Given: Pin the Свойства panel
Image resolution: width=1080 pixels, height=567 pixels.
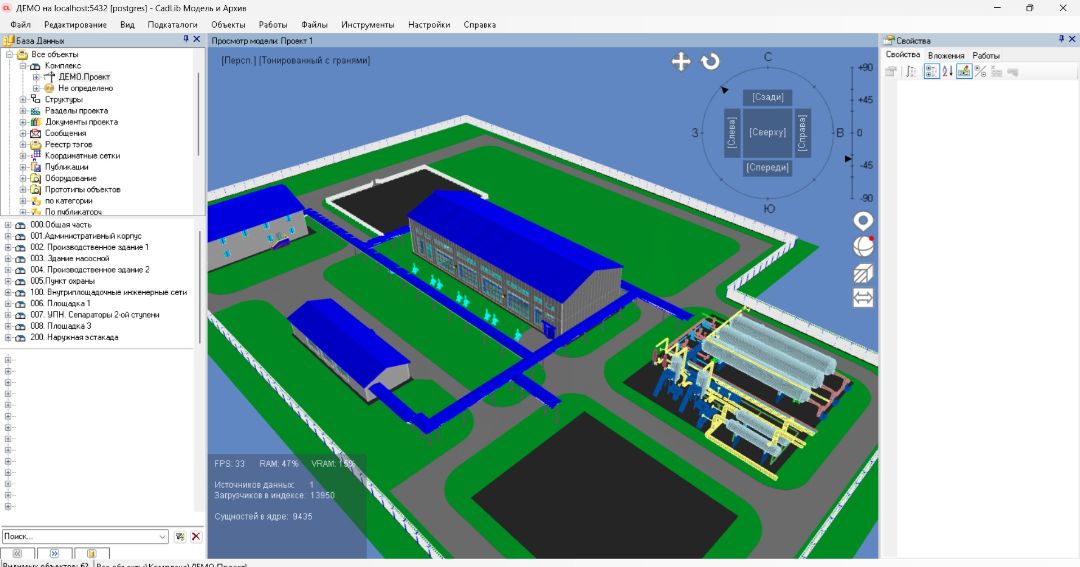Looking at the screenshot, I should [x=1061, y=39].
